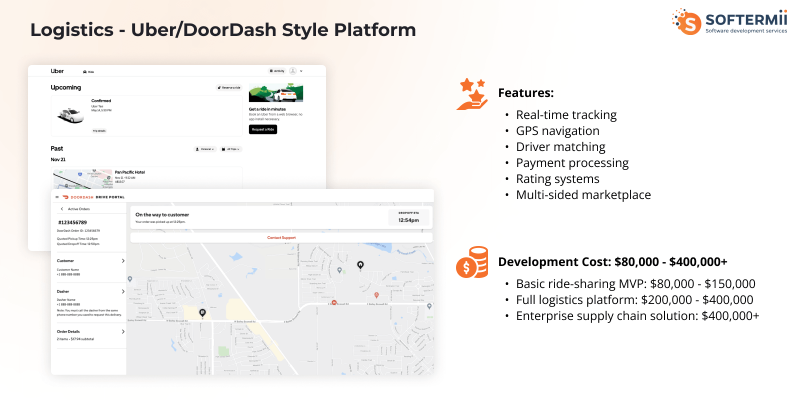Screen dimensions: 800x400
Task: Open the Ride tab in Uber header
Action: 88,72
